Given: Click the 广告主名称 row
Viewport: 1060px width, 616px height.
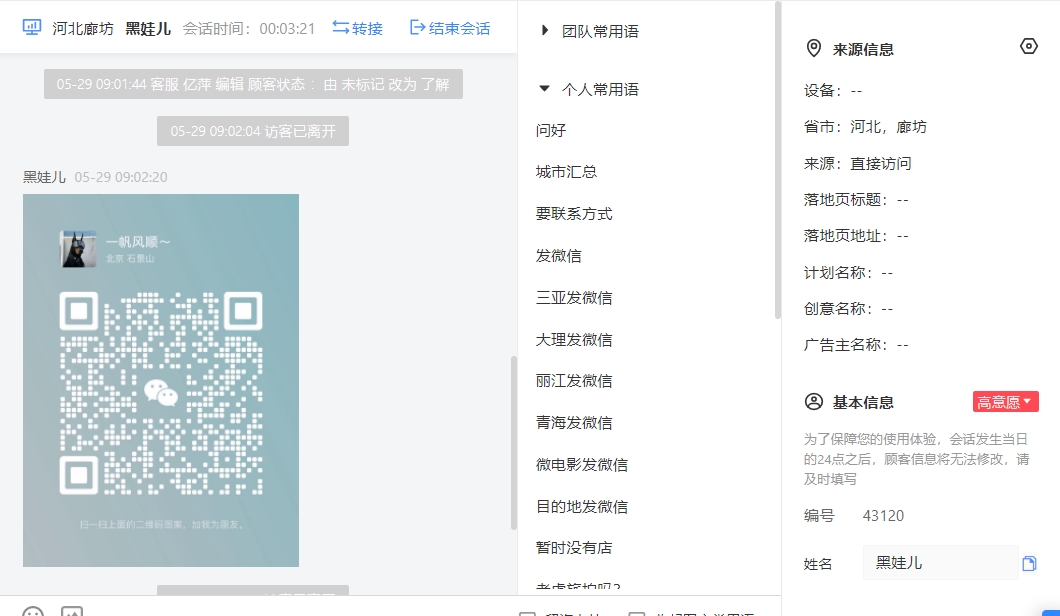Looking at the screenshot, I should tap(857, 345).
